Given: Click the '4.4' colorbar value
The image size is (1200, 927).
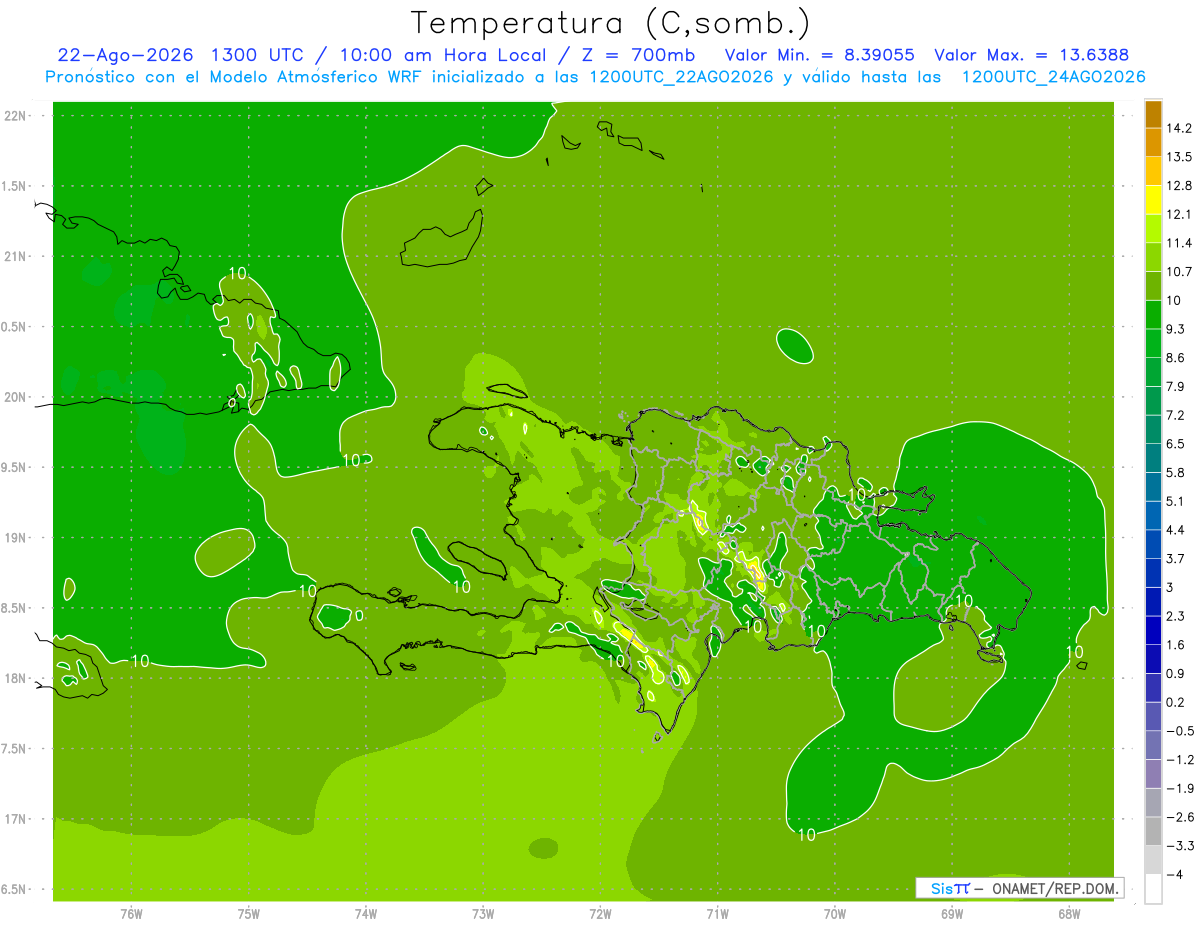Looking at the screenshot, I should (x=1175, y=530).
